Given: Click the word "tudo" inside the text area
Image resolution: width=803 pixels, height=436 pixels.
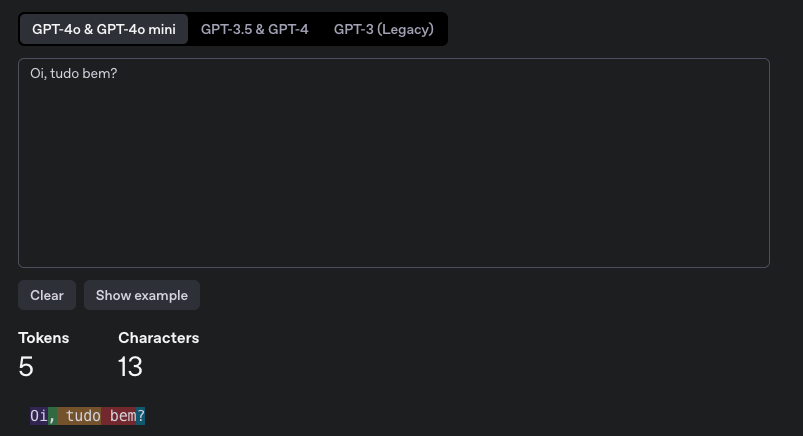Looking at the screenshot, I should pos(65,74).
